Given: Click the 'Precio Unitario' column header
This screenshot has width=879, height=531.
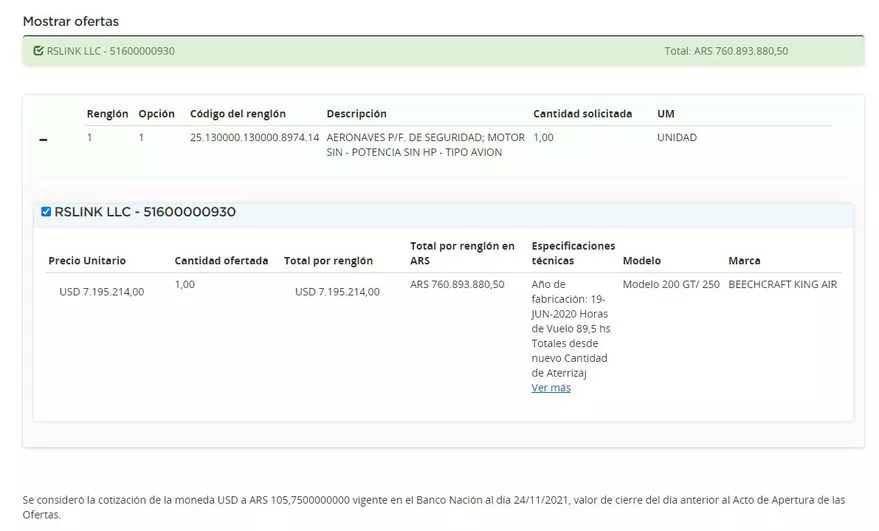Looking at the screenshot, I should coord(87,261).
